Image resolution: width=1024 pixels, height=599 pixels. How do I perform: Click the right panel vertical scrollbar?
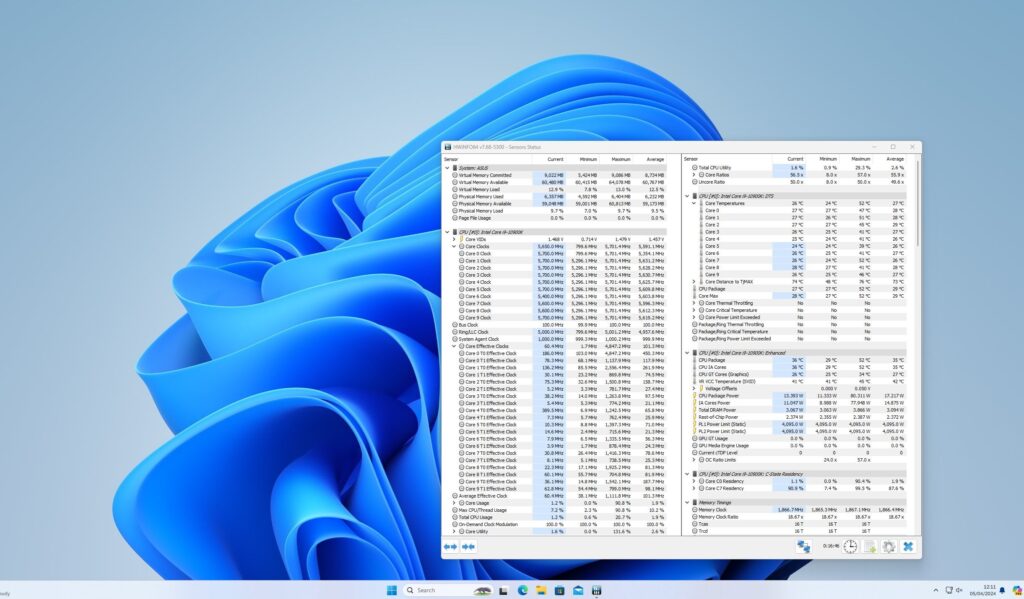click(x=917, y=202)
